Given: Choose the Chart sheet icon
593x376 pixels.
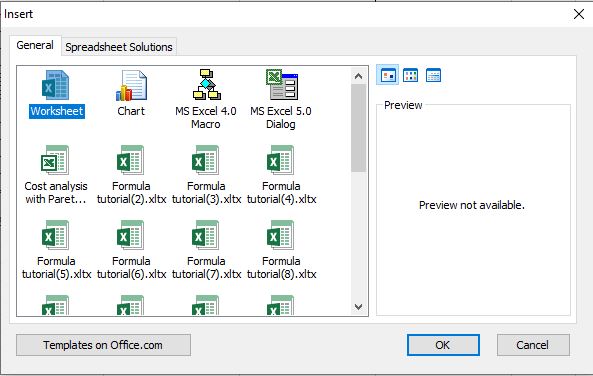Looking at the screenshot, I should coord(131,85).
